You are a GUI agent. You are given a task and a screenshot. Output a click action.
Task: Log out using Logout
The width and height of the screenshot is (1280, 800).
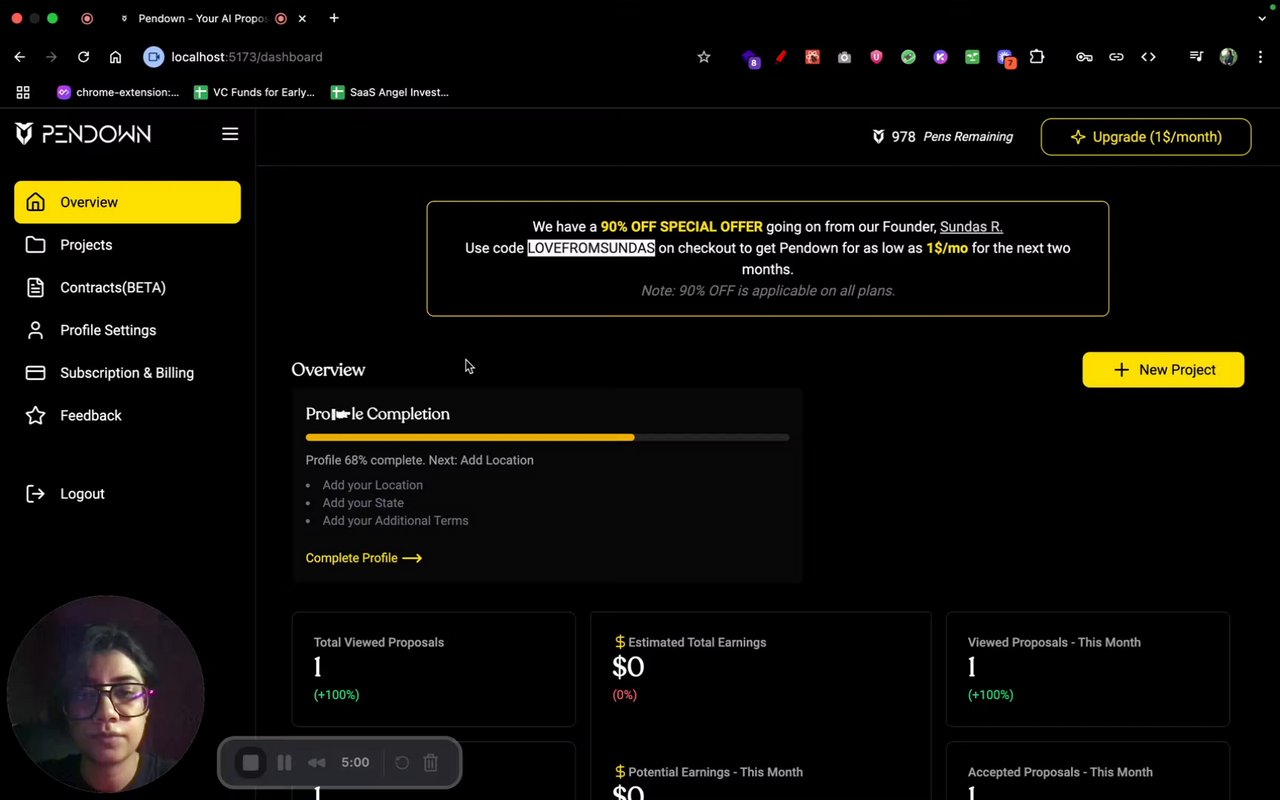(x=127, y=494)
